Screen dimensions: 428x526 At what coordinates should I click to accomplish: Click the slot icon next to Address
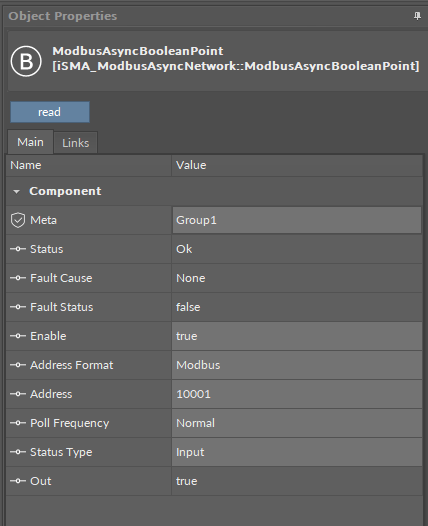coord(18,394)
